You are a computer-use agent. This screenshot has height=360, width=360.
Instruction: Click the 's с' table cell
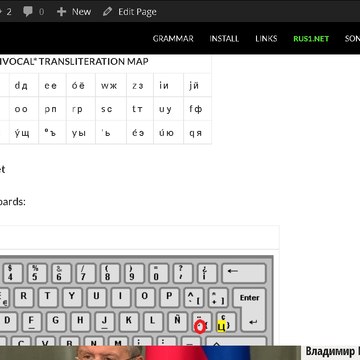tap(111, 109)
